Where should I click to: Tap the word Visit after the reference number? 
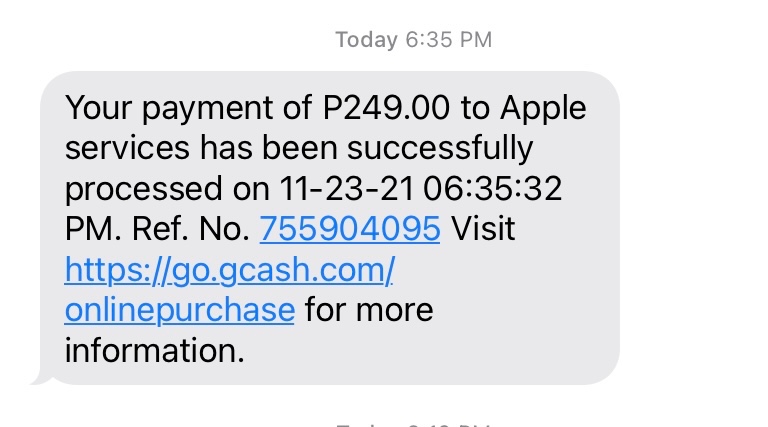483,229
